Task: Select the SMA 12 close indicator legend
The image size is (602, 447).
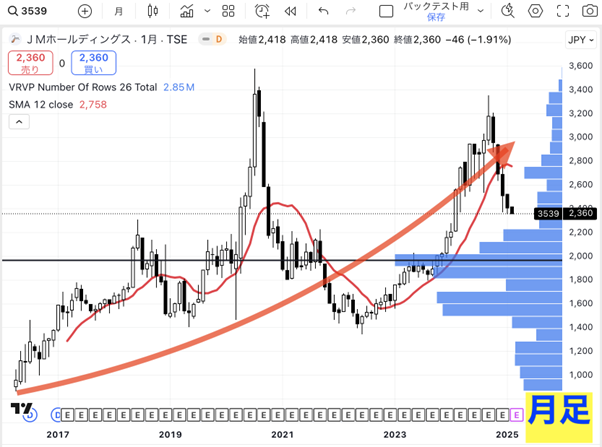Action: (41, 104)
